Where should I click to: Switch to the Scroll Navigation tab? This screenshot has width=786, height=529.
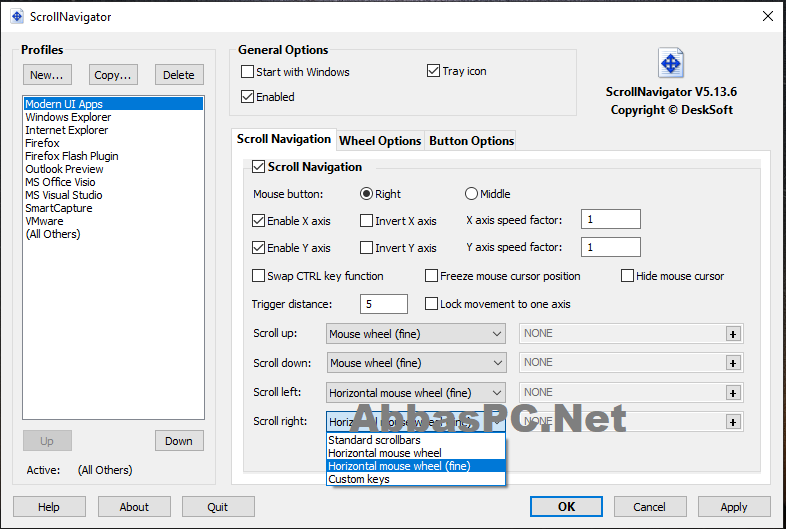pos(284,139)
